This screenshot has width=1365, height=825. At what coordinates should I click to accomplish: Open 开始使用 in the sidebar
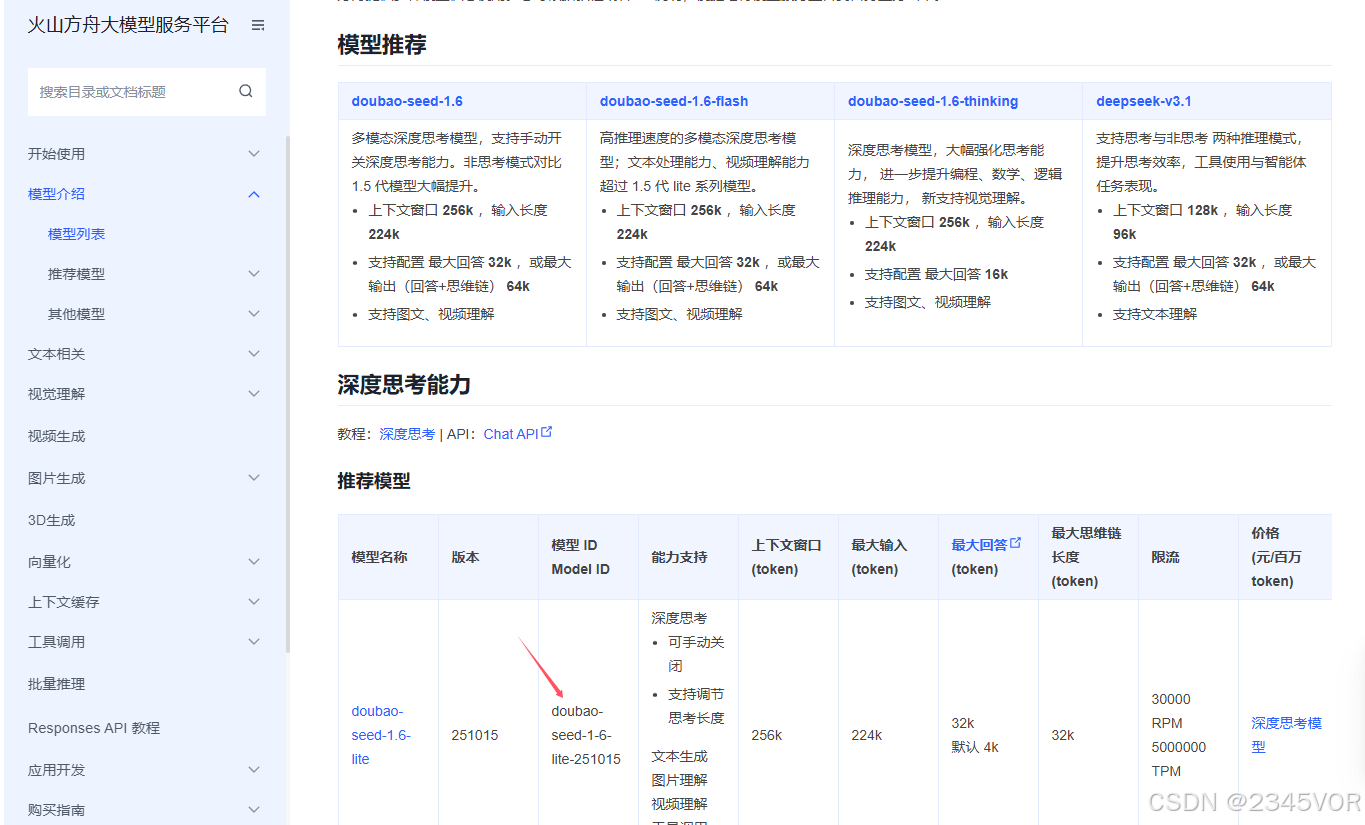coord(57,154)
